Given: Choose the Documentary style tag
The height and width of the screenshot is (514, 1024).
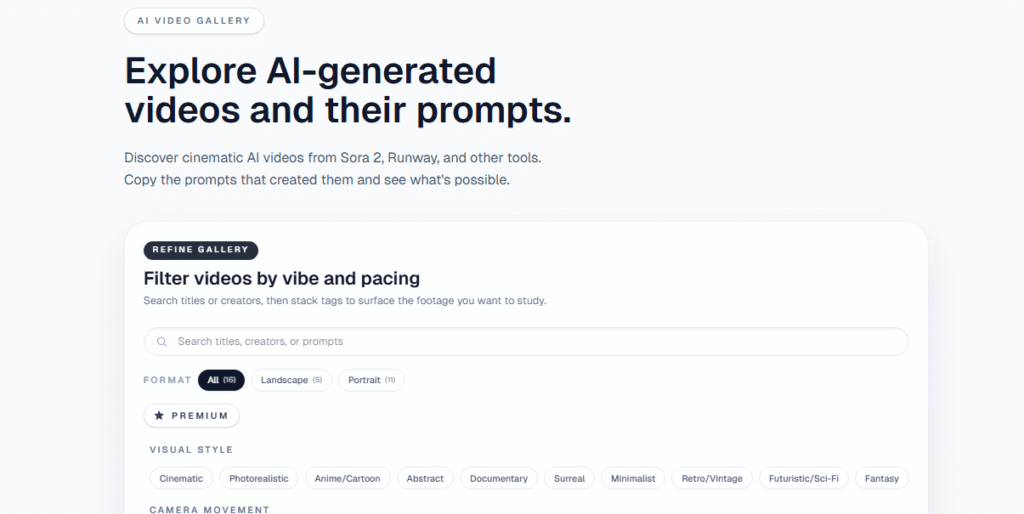Looking at the screenshot, I should click(498, 479).
